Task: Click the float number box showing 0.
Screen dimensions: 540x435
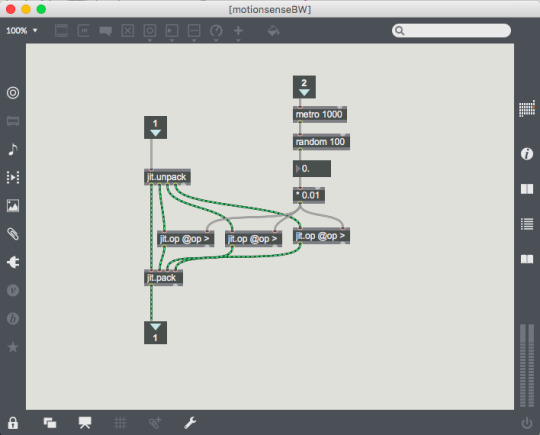Action: click(x=312, y=169)
